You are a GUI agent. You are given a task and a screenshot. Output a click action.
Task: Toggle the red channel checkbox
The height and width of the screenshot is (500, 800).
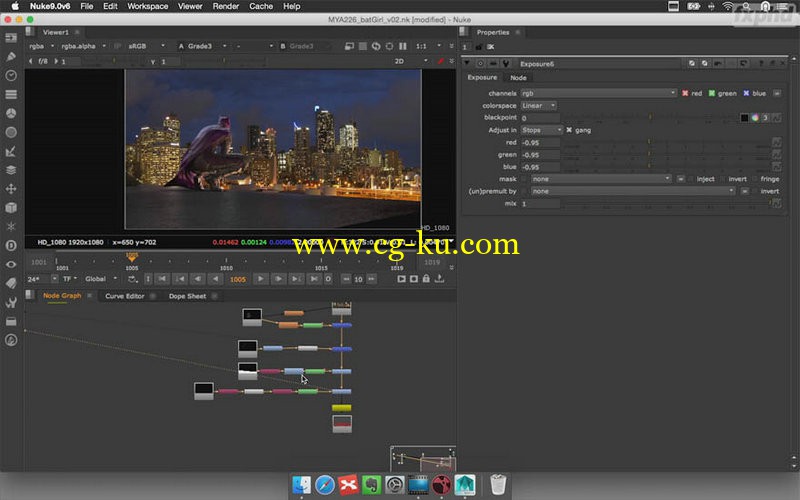click(685, 93)
